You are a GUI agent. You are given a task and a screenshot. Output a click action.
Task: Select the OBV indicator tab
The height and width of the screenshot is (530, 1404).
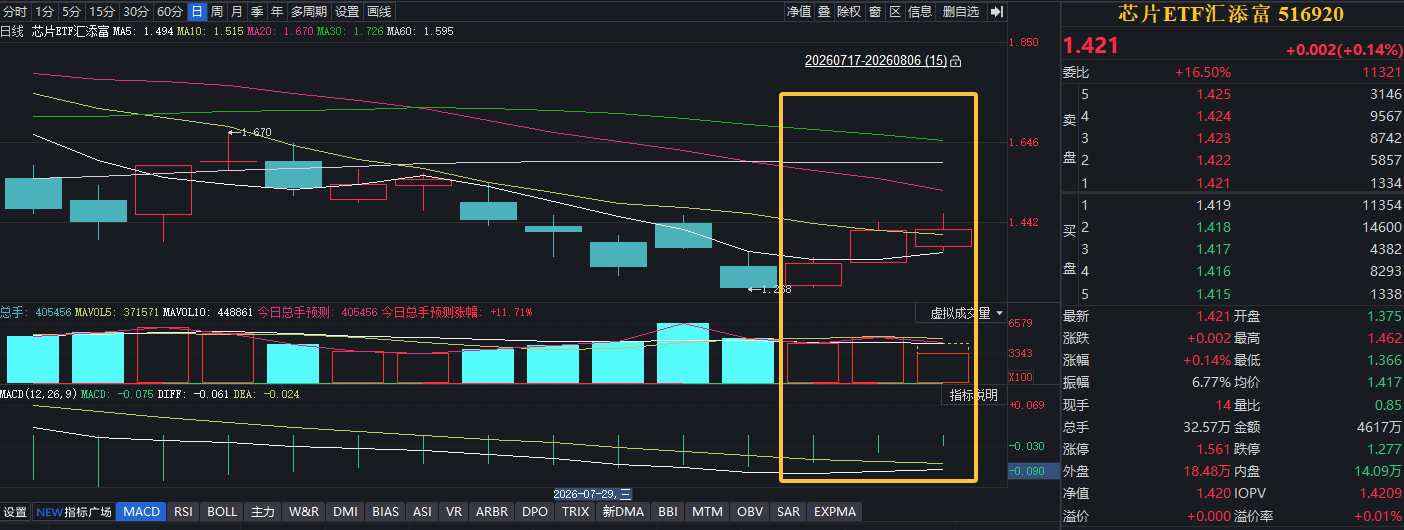[x=750, y=512]
